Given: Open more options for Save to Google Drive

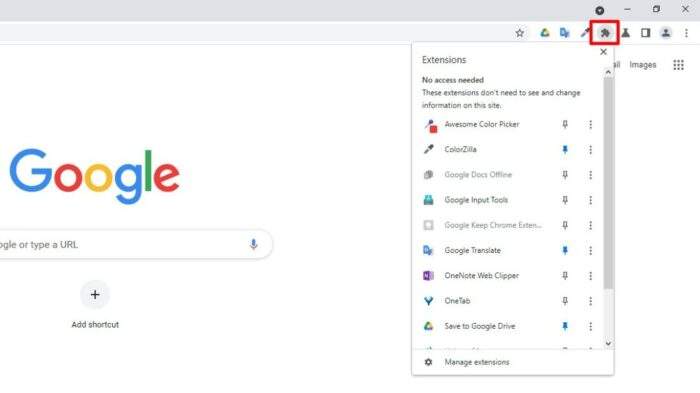Looking at the screenshot, I should pyautogui.click(x=590, y=326).
